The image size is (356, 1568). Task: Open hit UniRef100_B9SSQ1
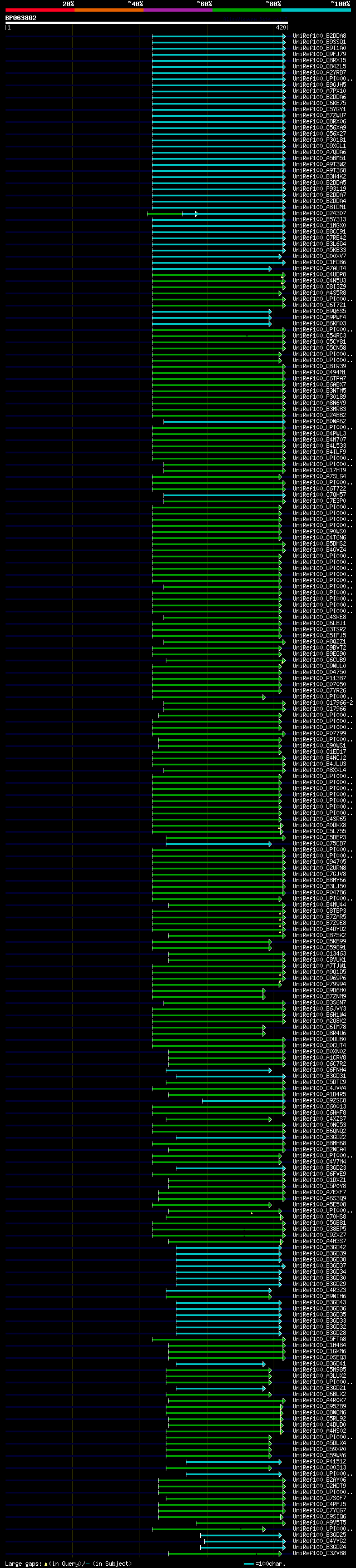pyautogui.click(x=319, y=42)
